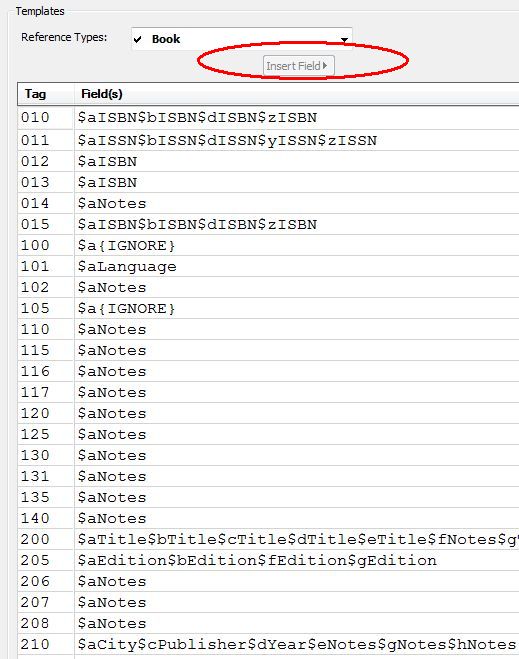Click the $aLanguage field in row 101
519x659 pixels.
127,266
